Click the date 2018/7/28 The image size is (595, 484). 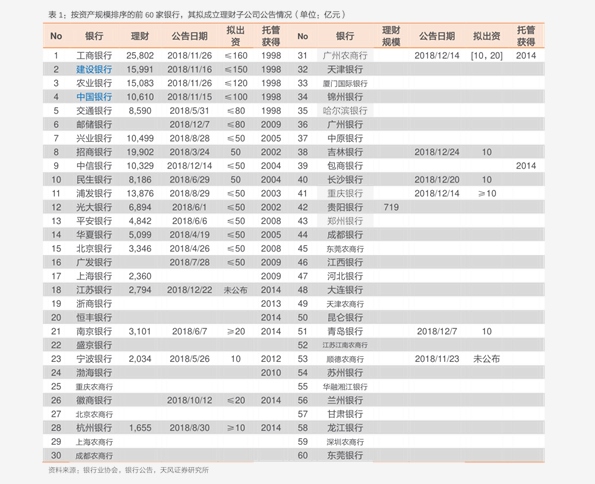(x=189, y=262)
